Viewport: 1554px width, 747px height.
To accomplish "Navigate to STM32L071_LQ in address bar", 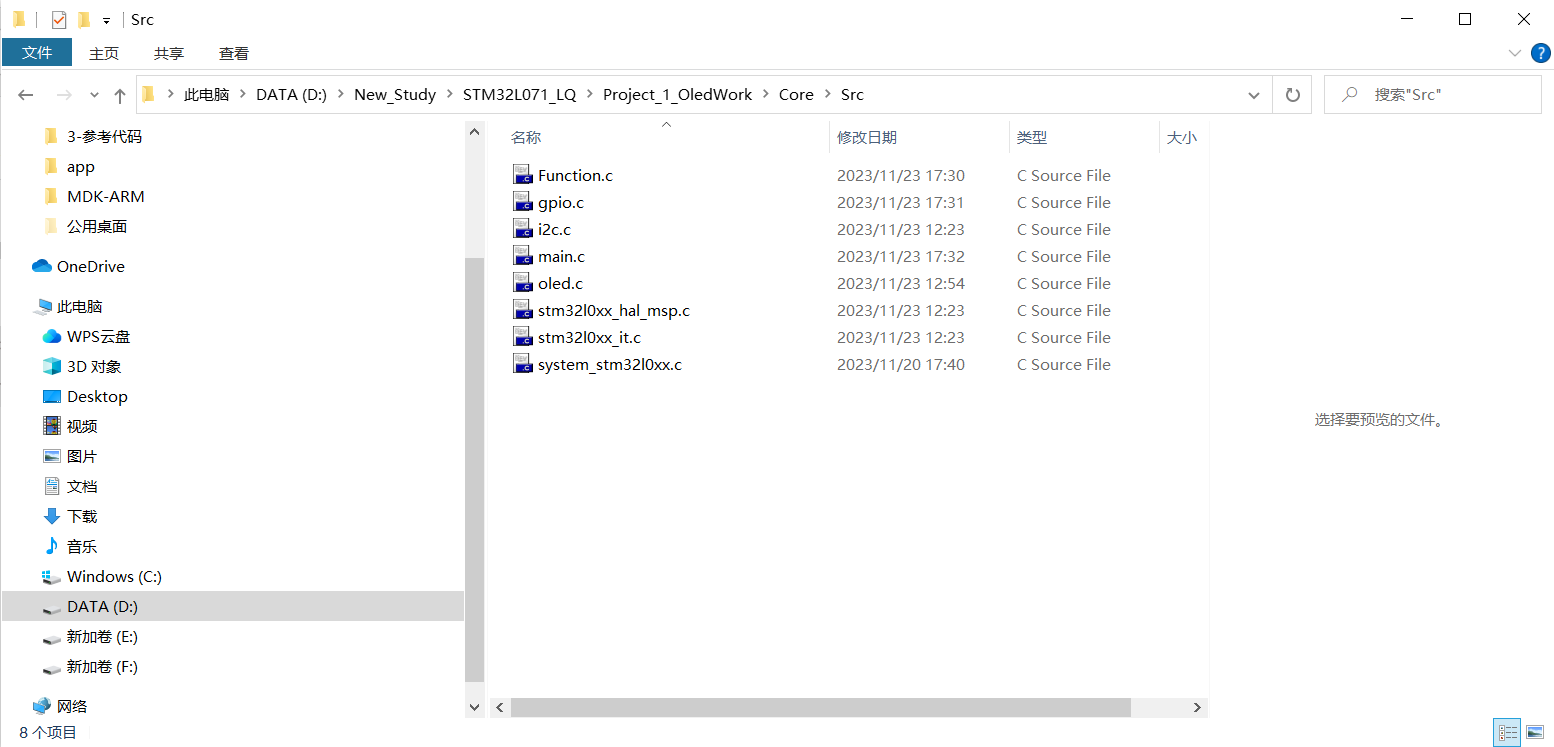I will (519, 95).
